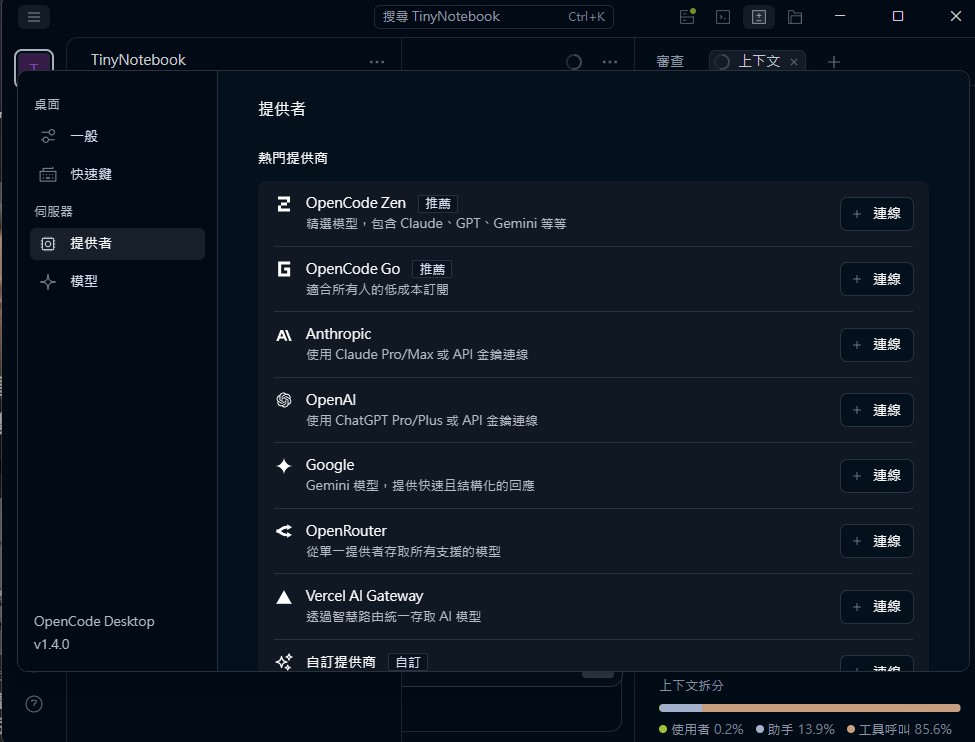Screen dimensions: 975x742
Task: Open the 模型 settings section
Action: pyautogui.click(x=118, y=281)
